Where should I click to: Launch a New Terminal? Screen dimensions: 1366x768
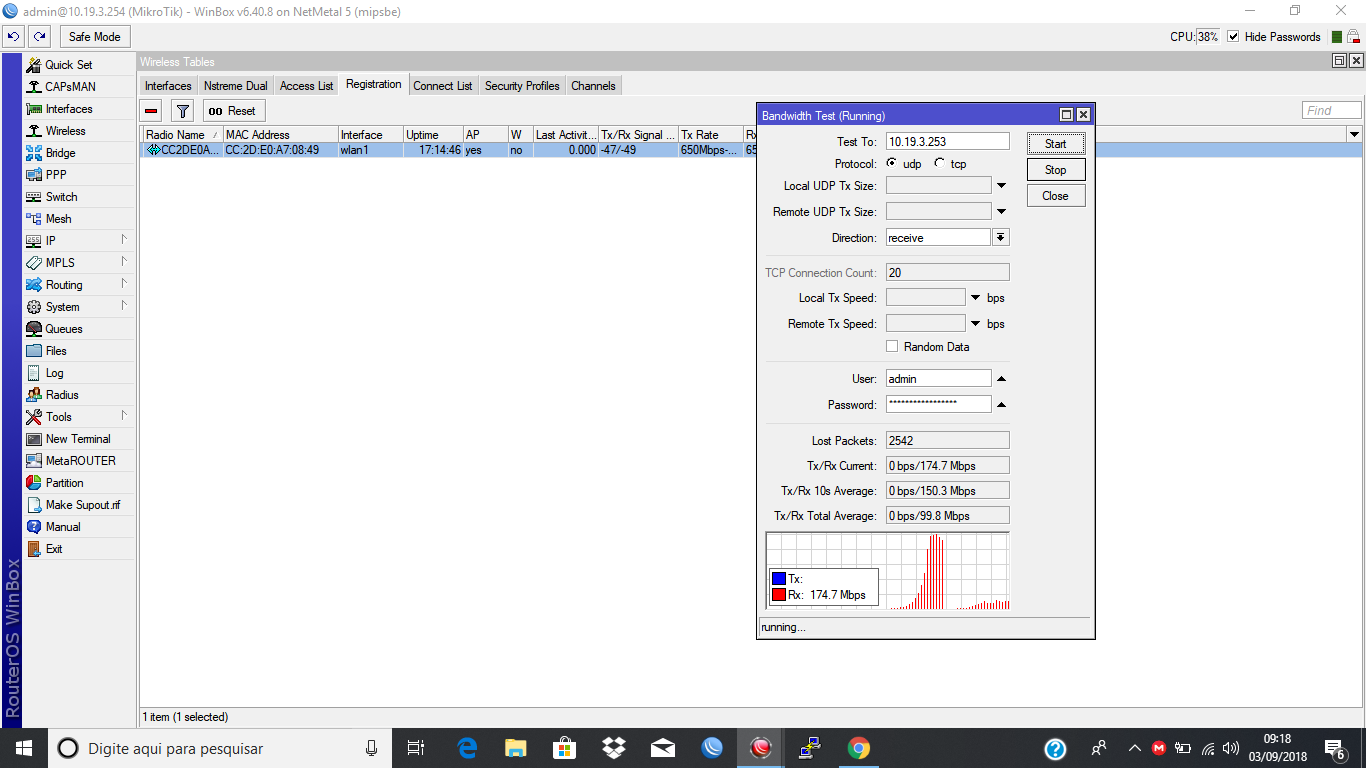78,439
